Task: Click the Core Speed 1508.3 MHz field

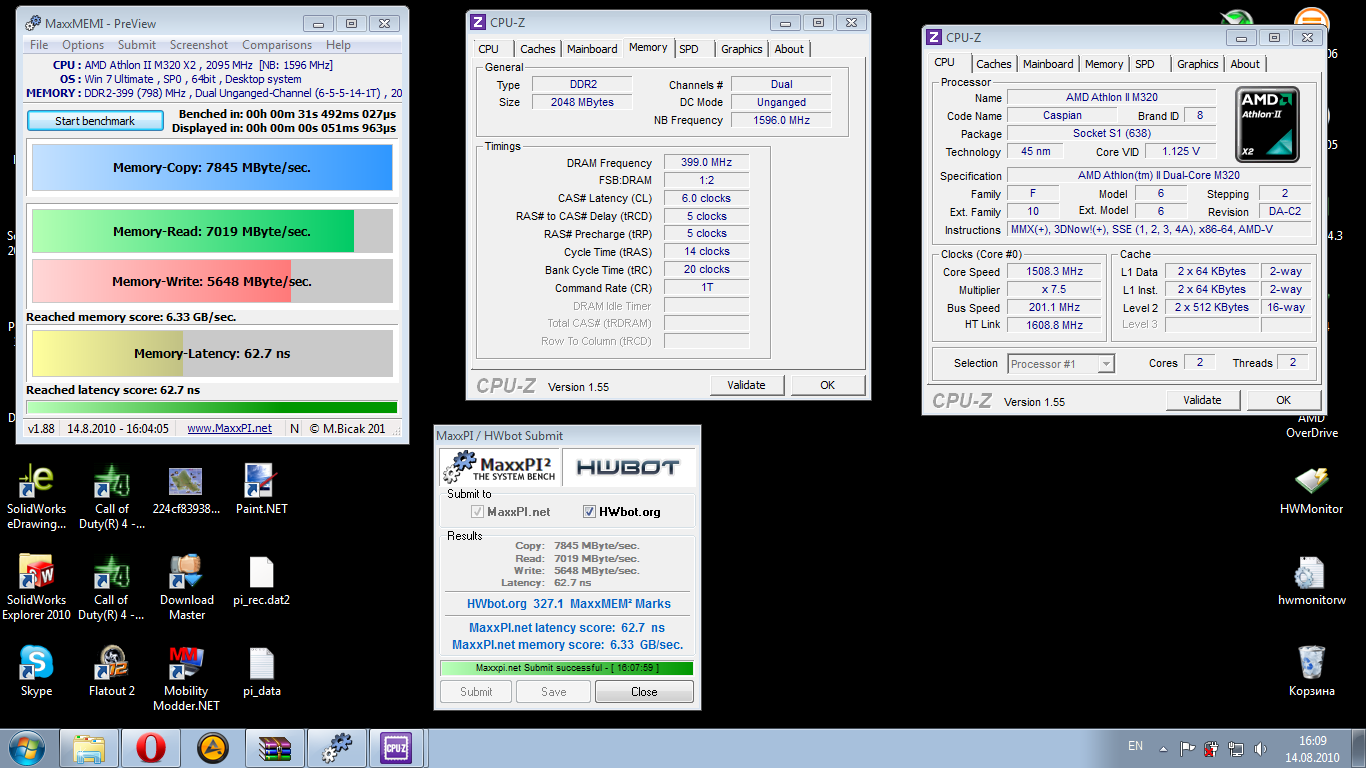Action: tap(1054, 272)
